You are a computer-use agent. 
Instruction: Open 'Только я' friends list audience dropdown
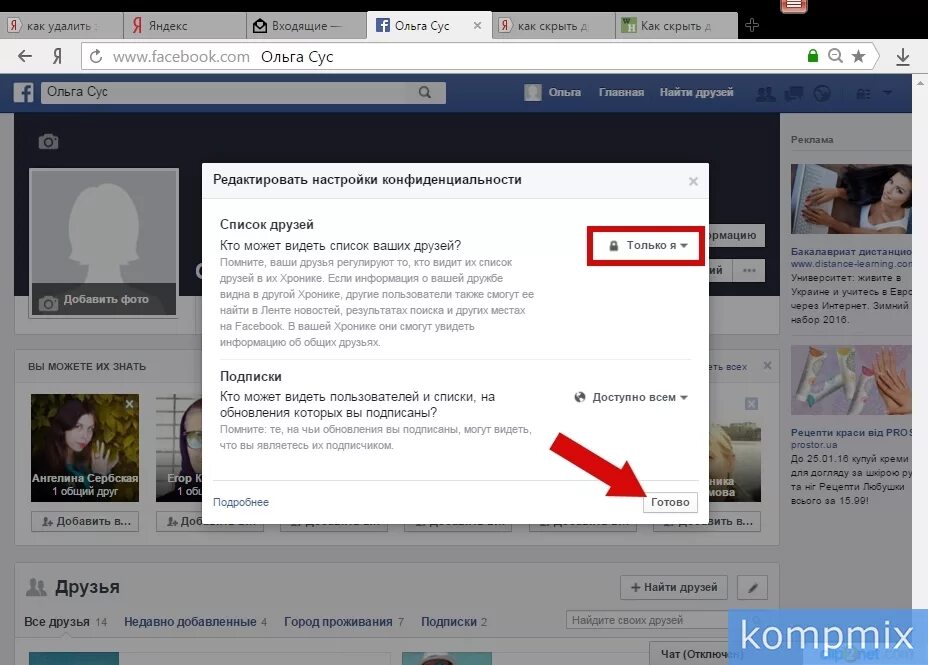coord(647,245)
